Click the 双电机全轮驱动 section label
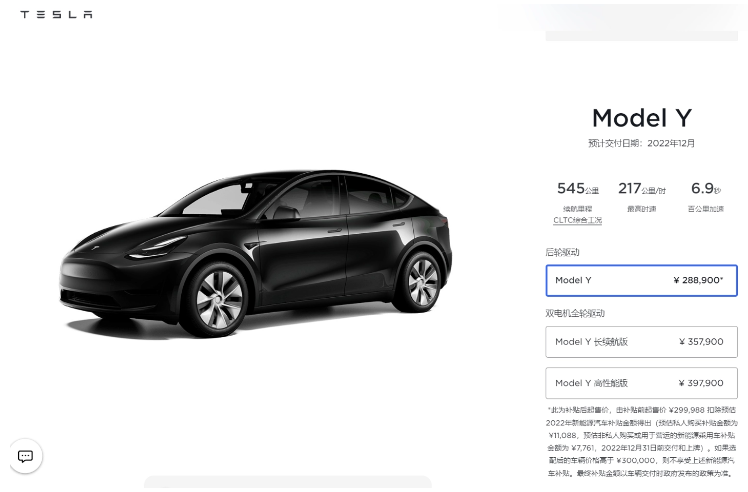The height and width of the screenshot is (492, 748). (575, 313)
